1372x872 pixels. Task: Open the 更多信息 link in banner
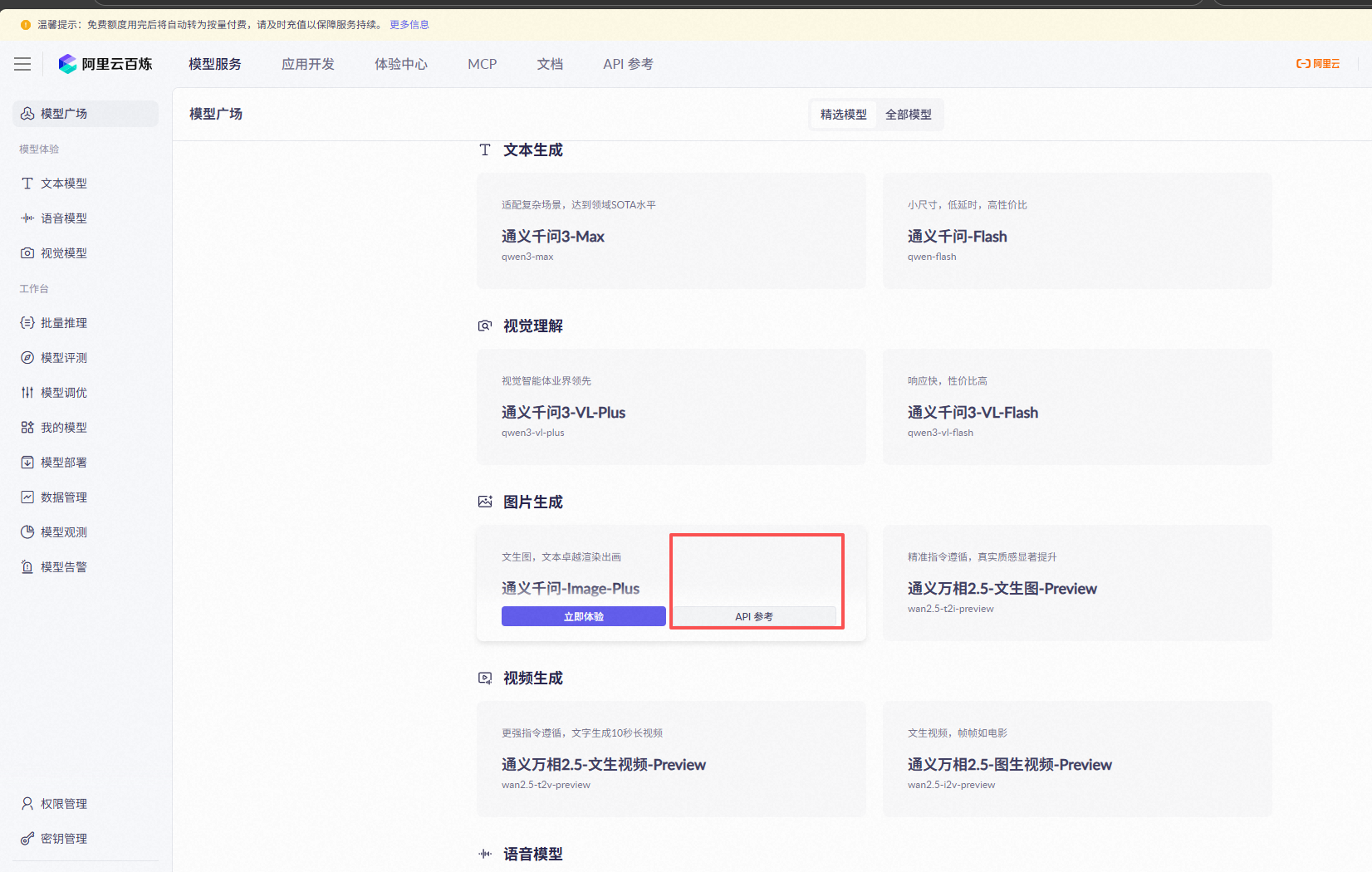[409, 25]
